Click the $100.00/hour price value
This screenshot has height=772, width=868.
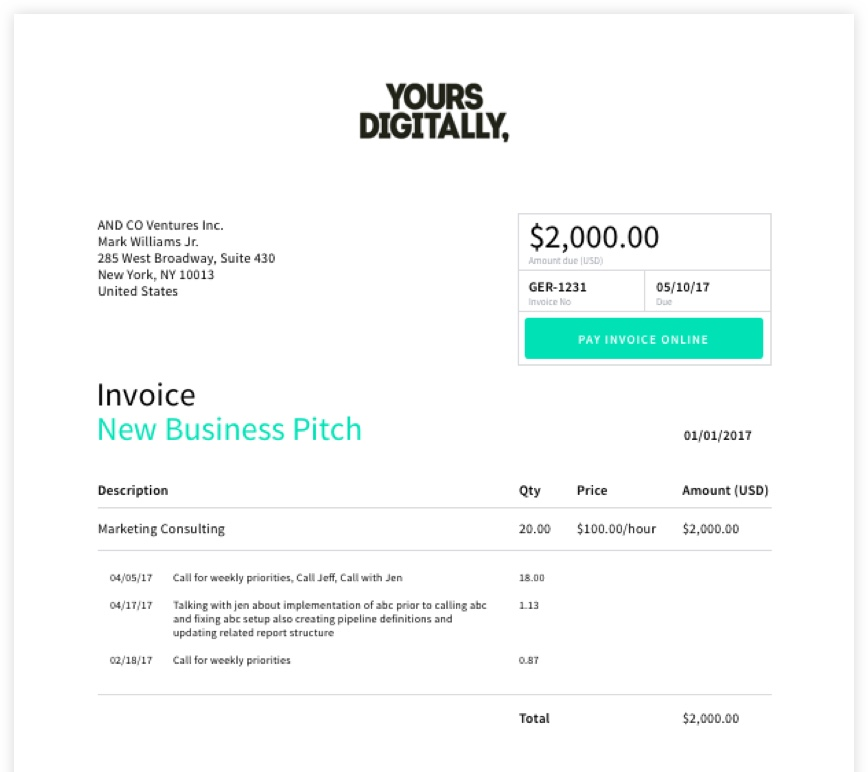click(616, 529)
